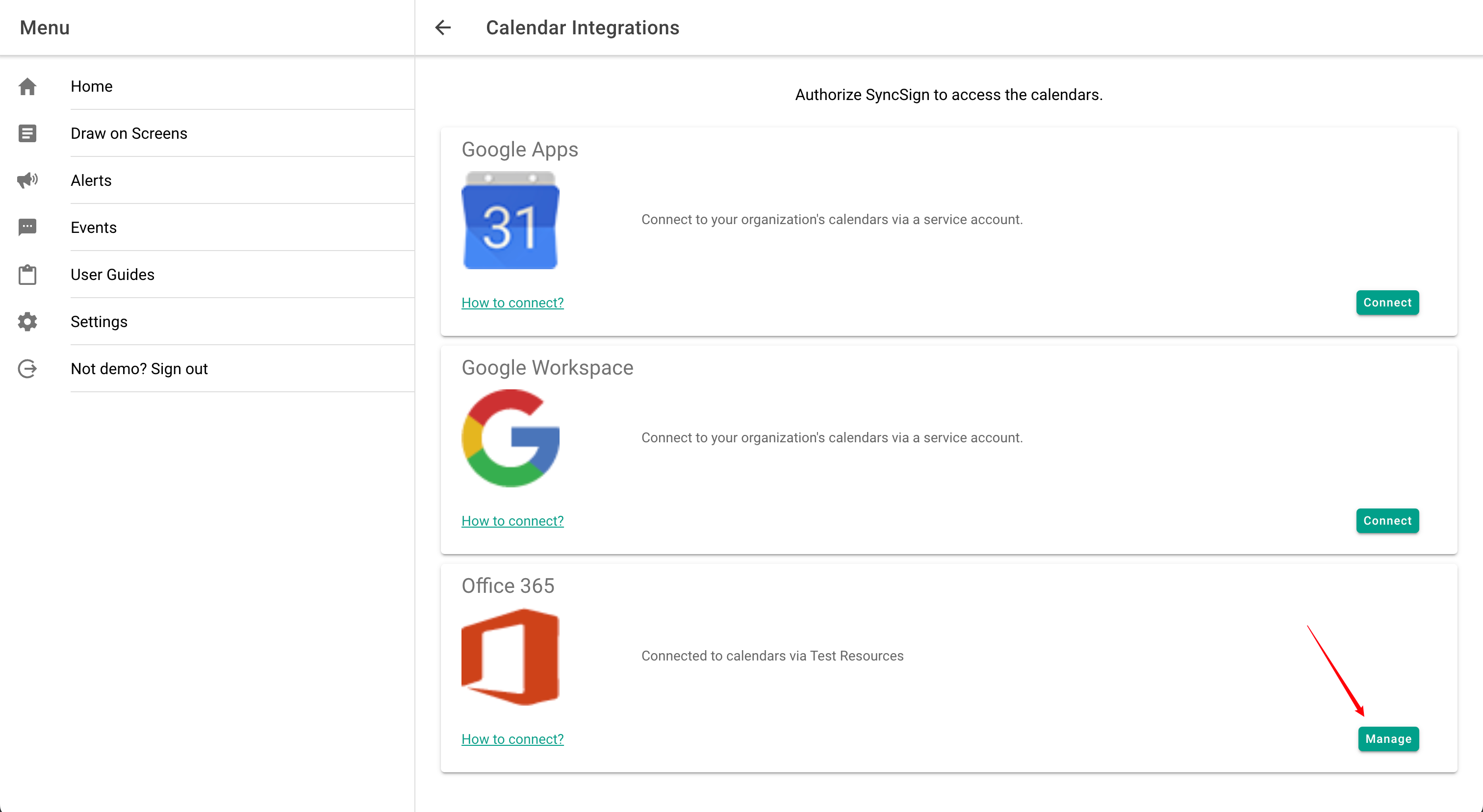Viewport: 1483px width, 812px height.
Task: Click the Google Calendar 31 logo
Action: pos(511,220)
